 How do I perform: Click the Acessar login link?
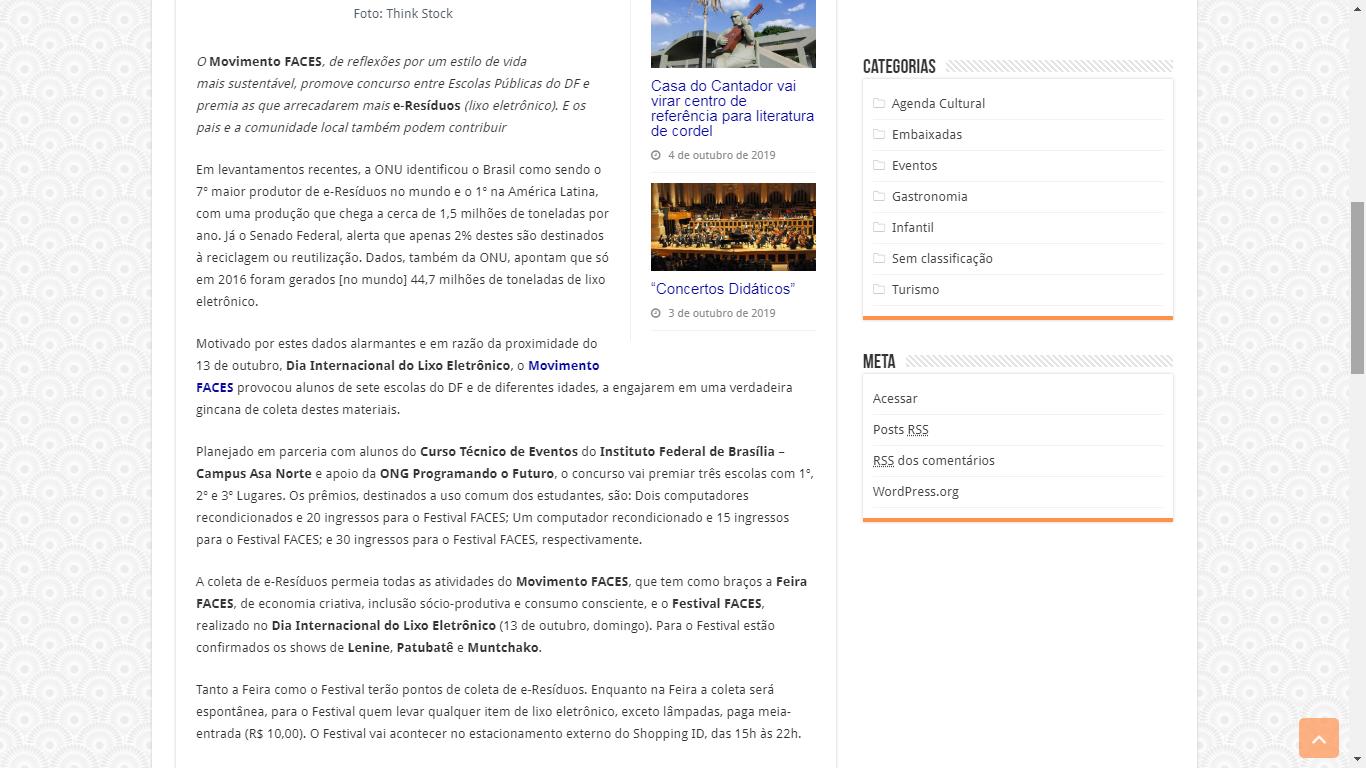click(x=895, y=398)
